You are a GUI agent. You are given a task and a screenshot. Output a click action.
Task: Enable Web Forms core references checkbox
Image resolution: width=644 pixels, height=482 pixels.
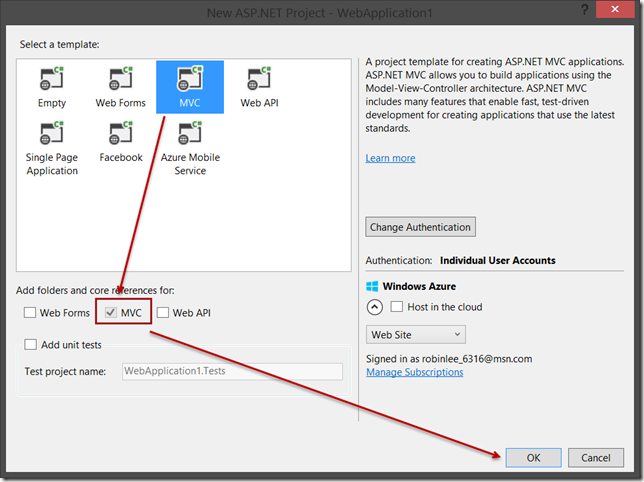click(x=30, y=312)
